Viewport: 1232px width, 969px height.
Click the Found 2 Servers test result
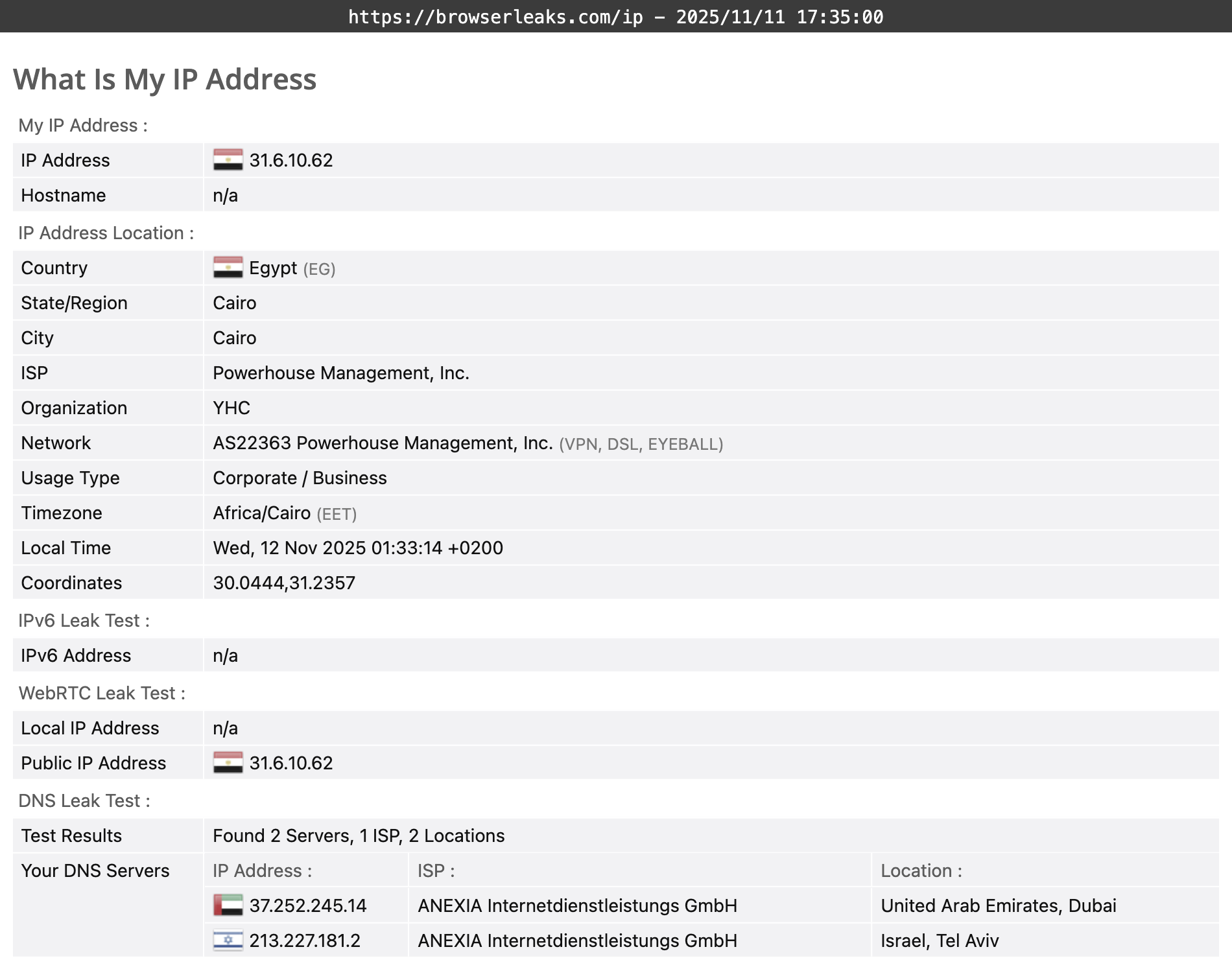tap(359, 835)
